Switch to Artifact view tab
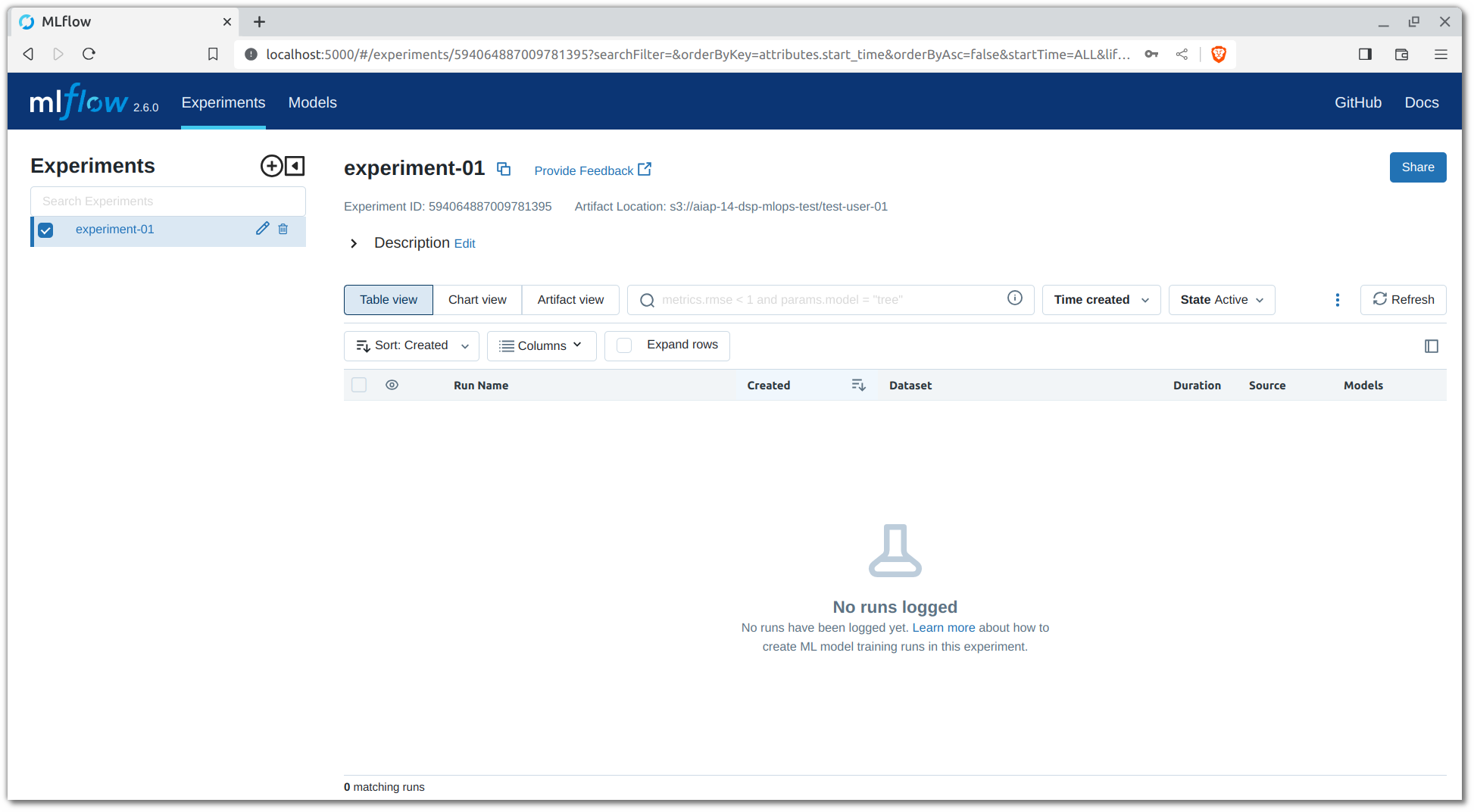1474x812 pixels. click(570, 300)
